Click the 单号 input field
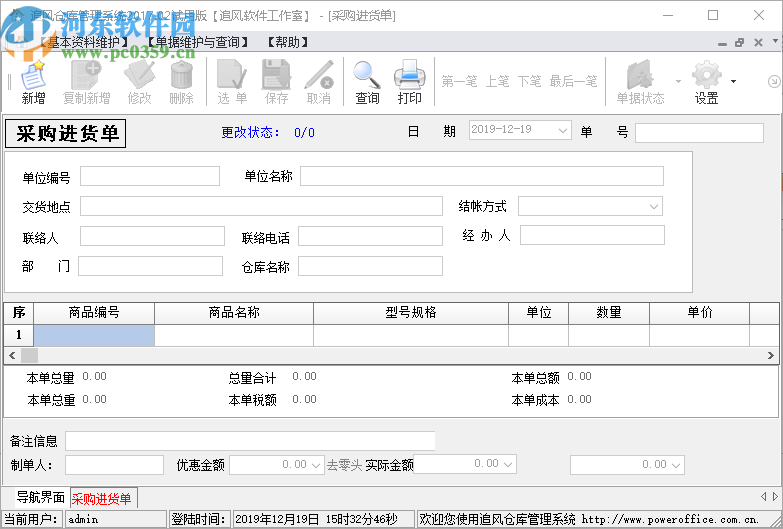 click(699, 133)
